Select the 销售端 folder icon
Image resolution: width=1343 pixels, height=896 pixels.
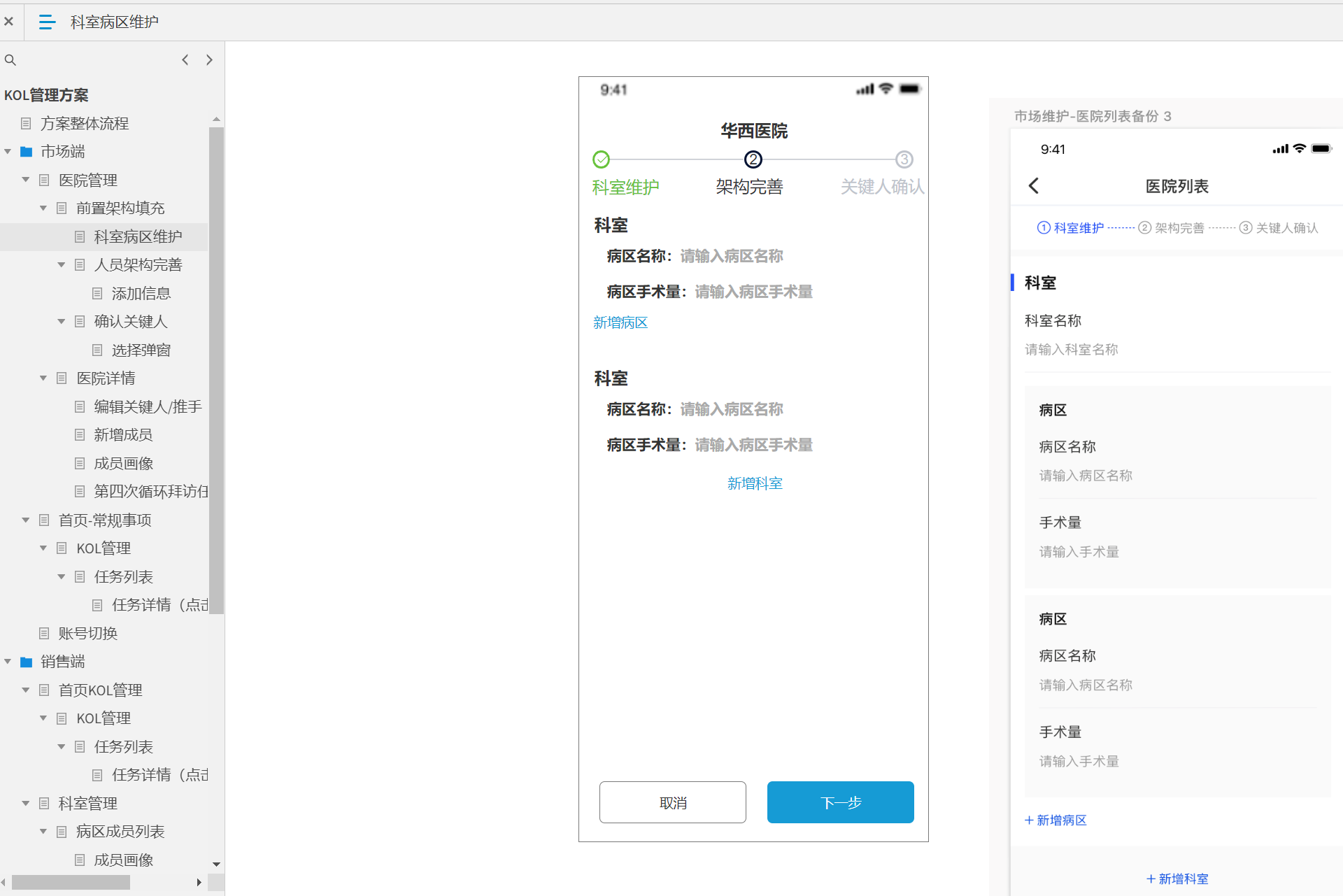[x=27, y=662]
